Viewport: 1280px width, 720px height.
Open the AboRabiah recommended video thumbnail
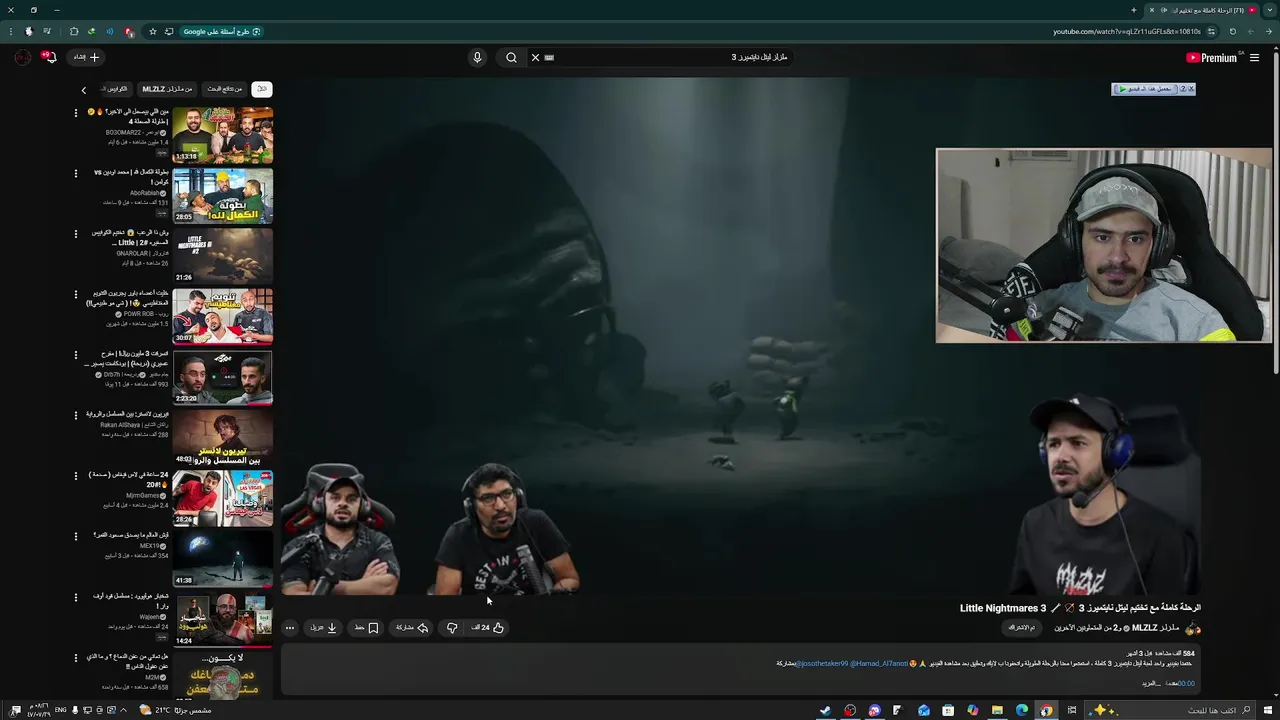(x=222, y=196)
